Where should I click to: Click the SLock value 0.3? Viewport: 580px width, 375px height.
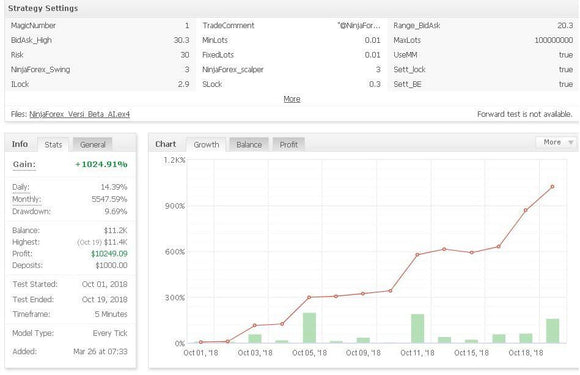coord(375,84)
